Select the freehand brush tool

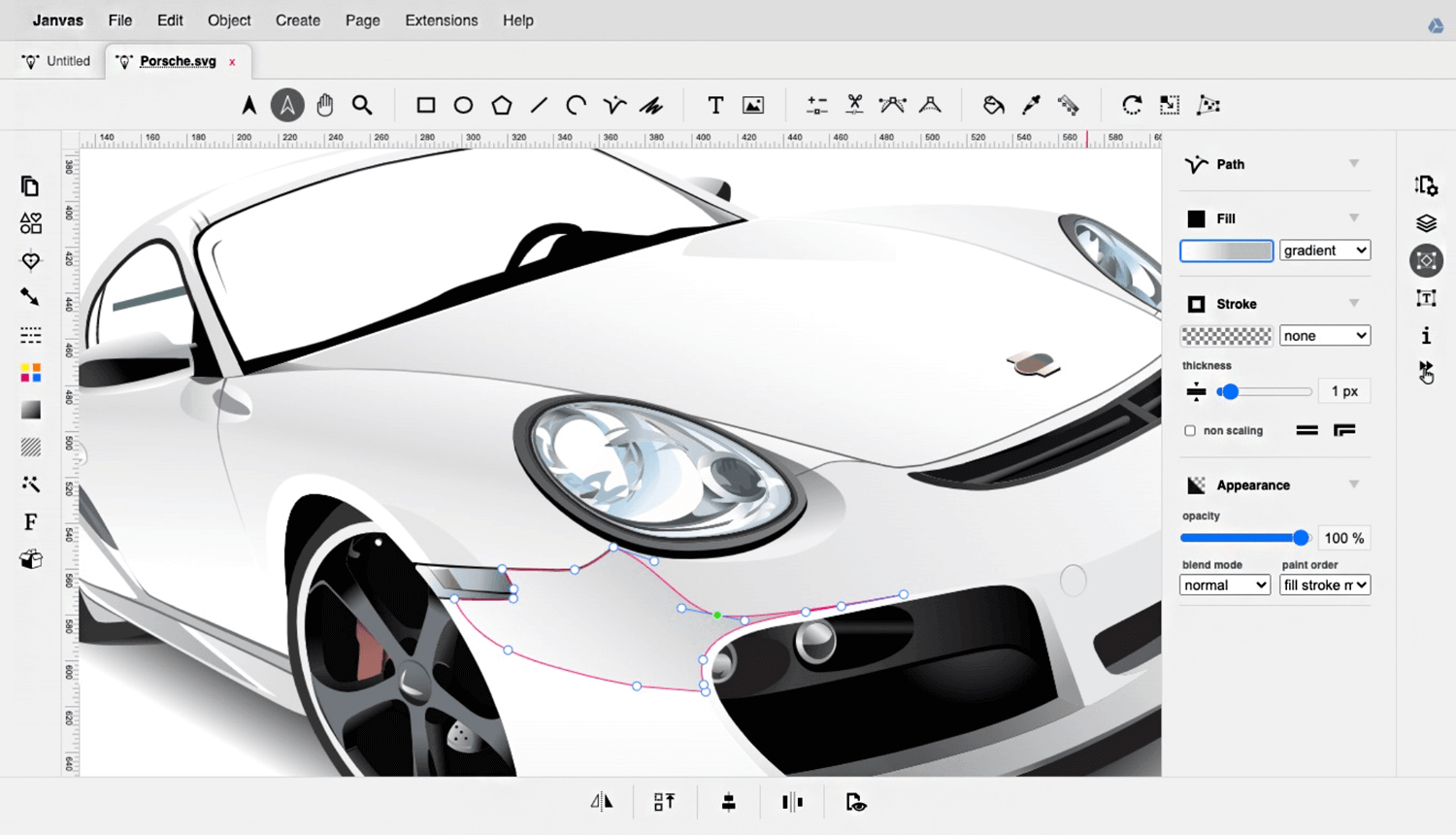coord(651,105)
